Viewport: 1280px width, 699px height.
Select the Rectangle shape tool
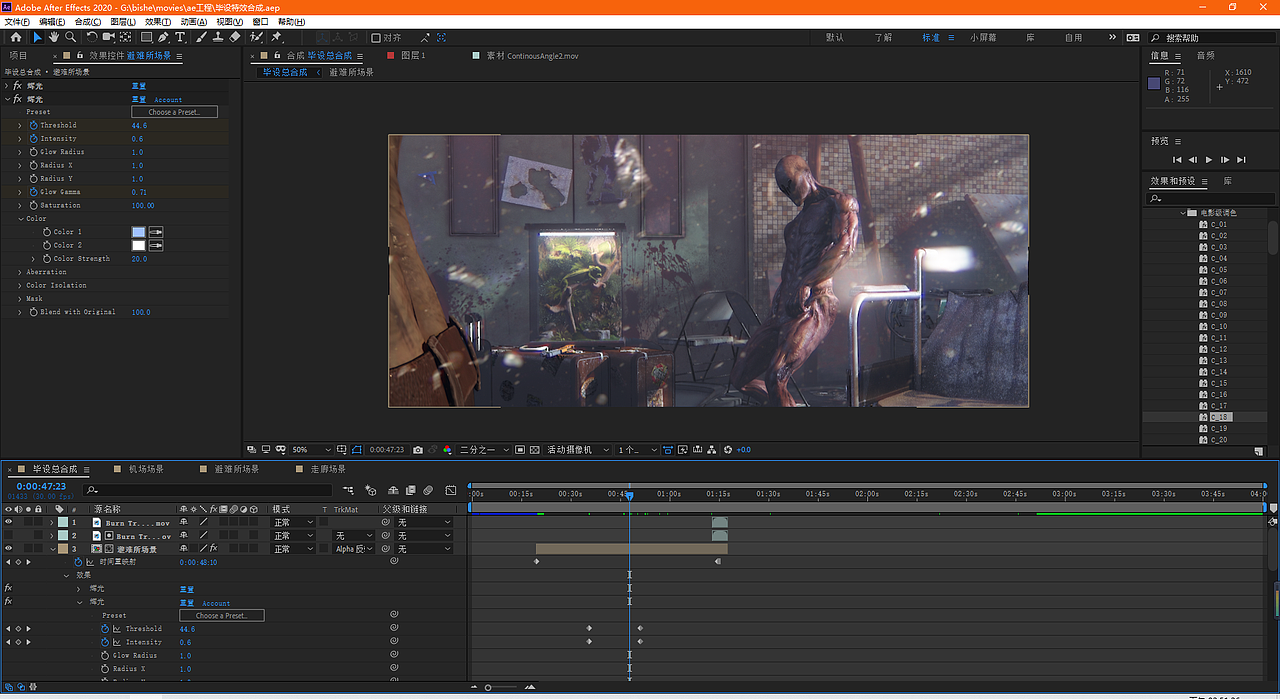[146, 37]
